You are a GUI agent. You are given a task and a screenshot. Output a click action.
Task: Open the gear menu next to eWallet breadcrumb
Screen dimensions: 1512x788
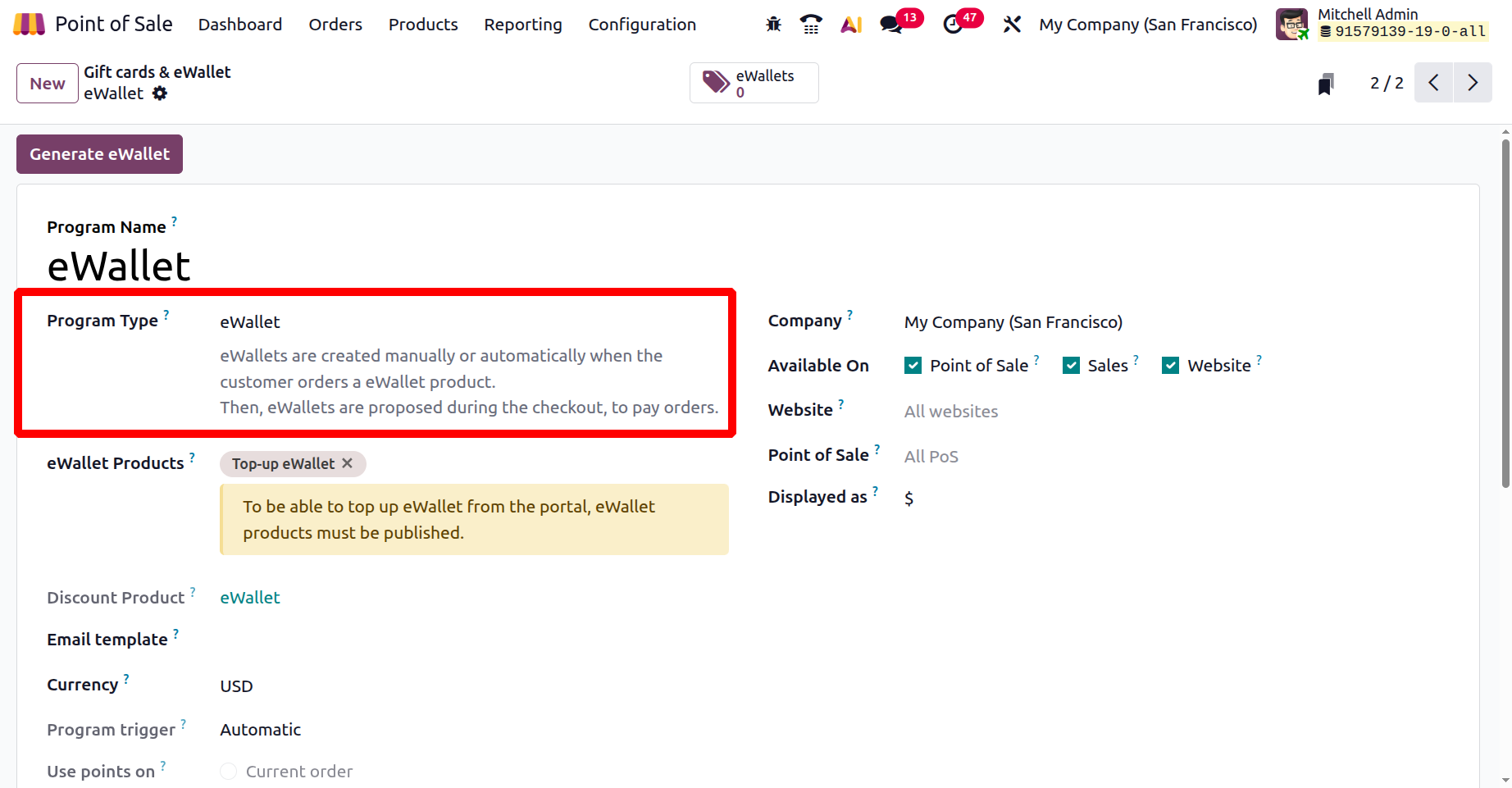pos(159,93)
